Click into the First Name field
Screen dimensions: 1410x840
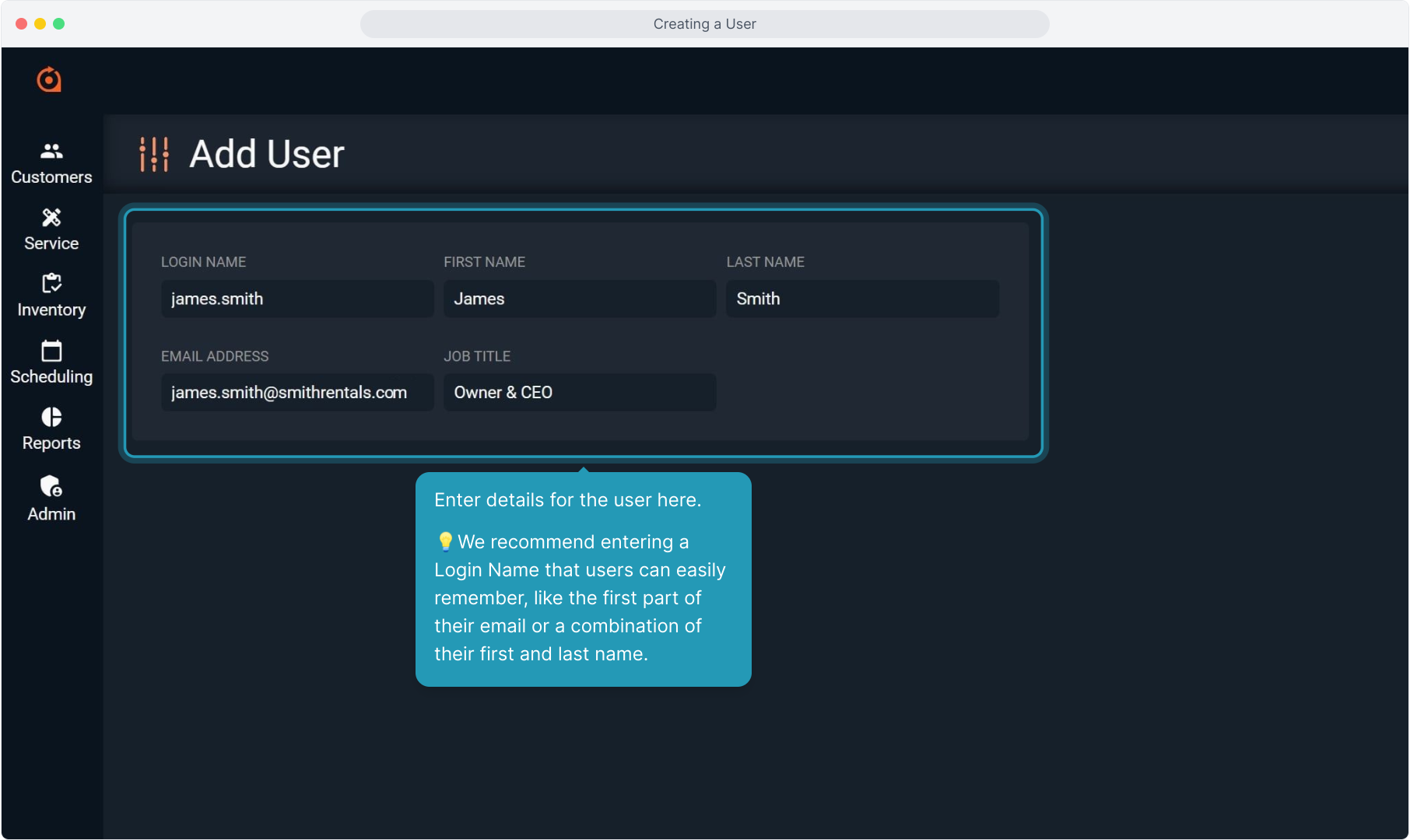pyautogui.click(x=579, y=299)
